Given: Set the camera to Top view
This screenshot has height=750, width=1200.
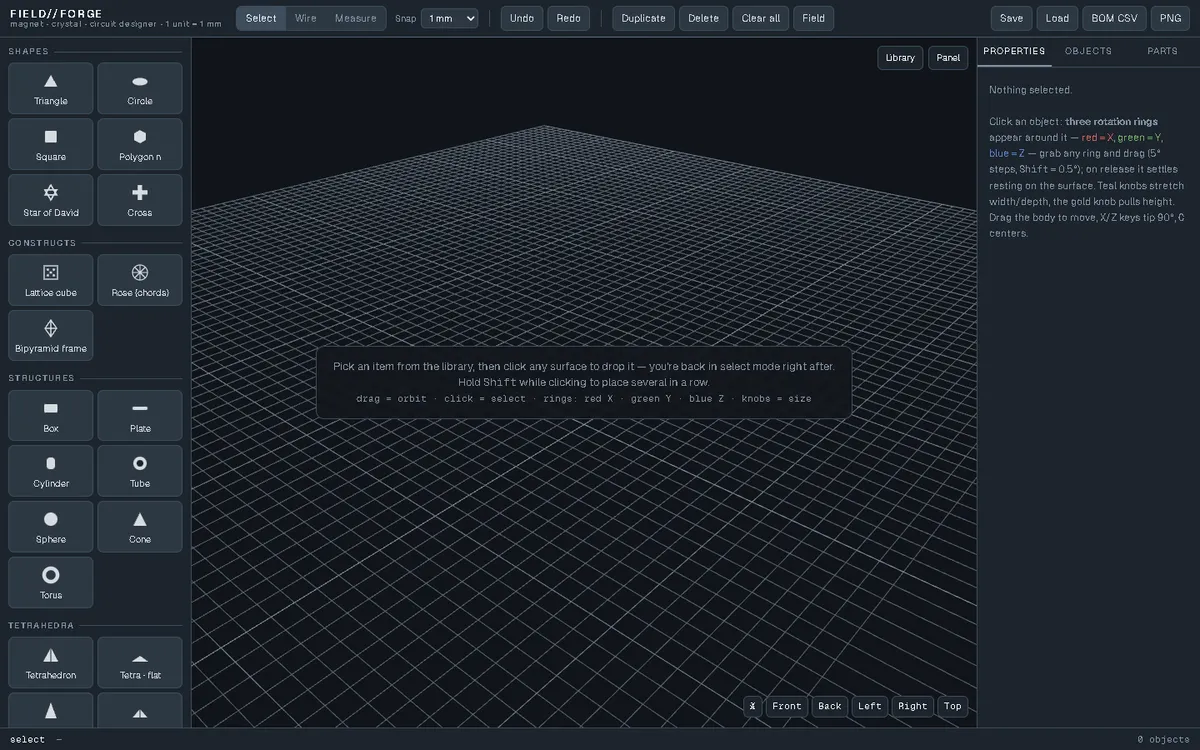Looking at the screenshot, I should pyautogui.click(x=953, y=706).
